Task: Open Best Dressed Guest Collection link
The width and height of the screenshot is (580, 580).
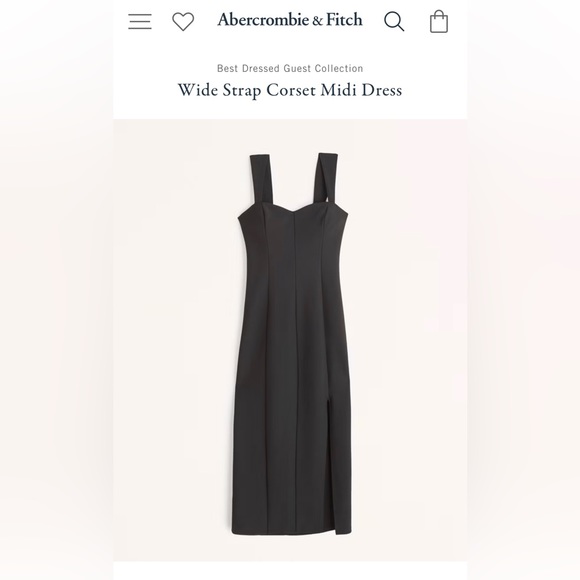Action: click(x=290, y=68)
